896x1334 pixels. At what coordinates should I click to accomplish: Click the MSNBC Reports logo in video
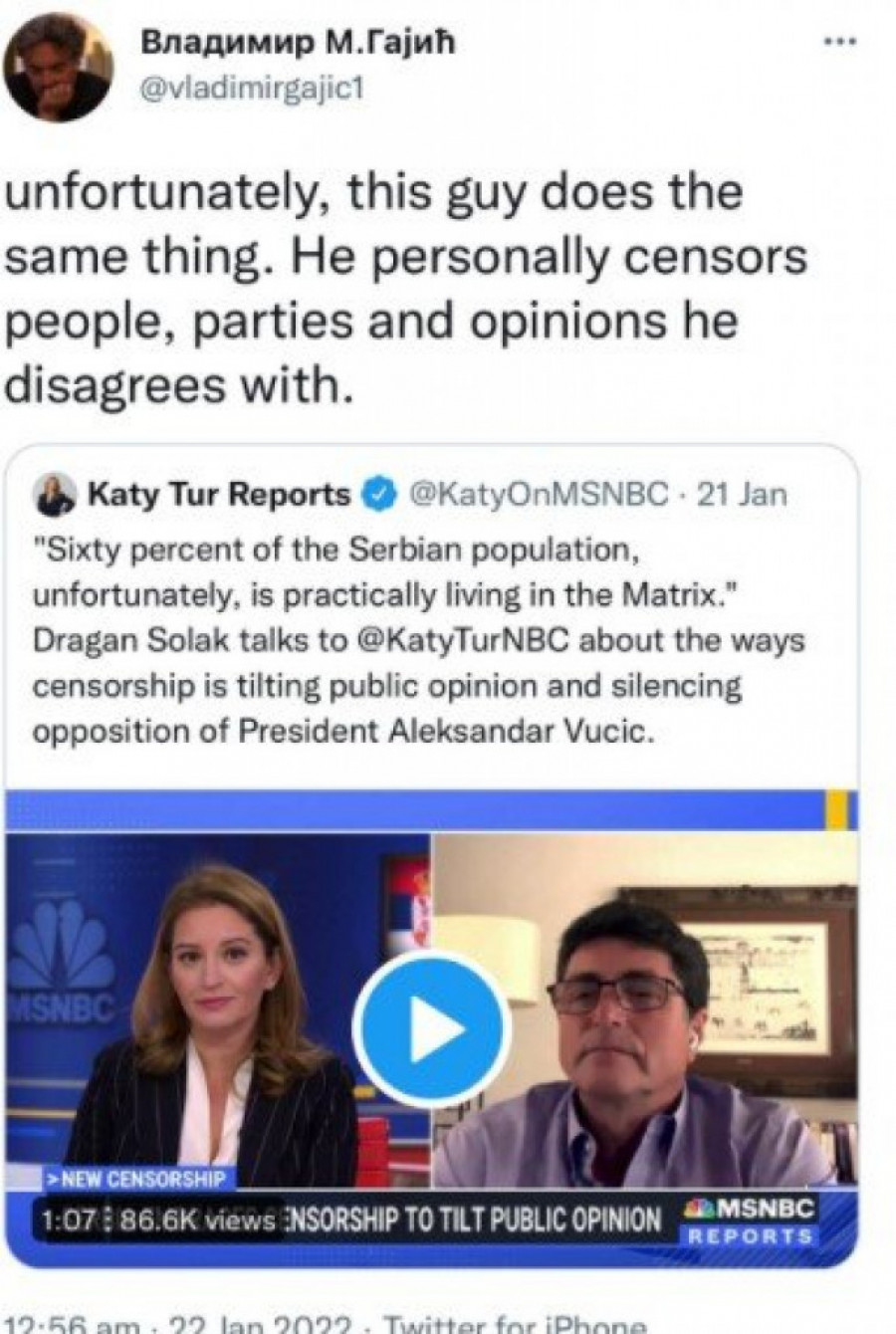752,1221
